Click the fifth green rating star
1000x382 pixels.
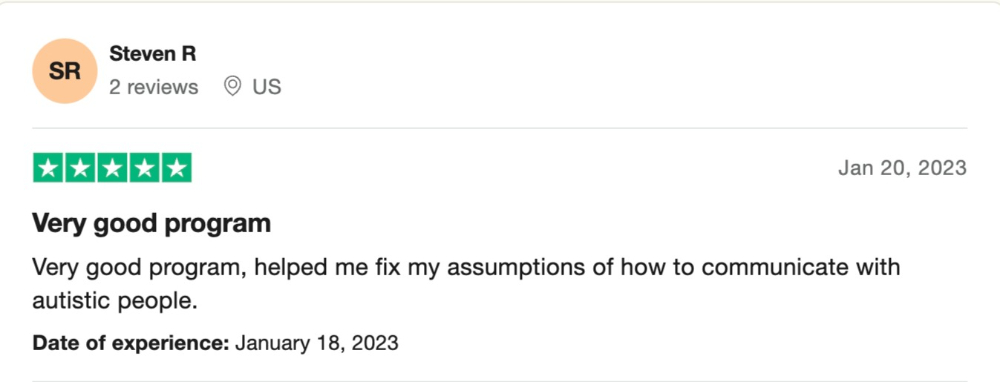[x=177, y=168]
